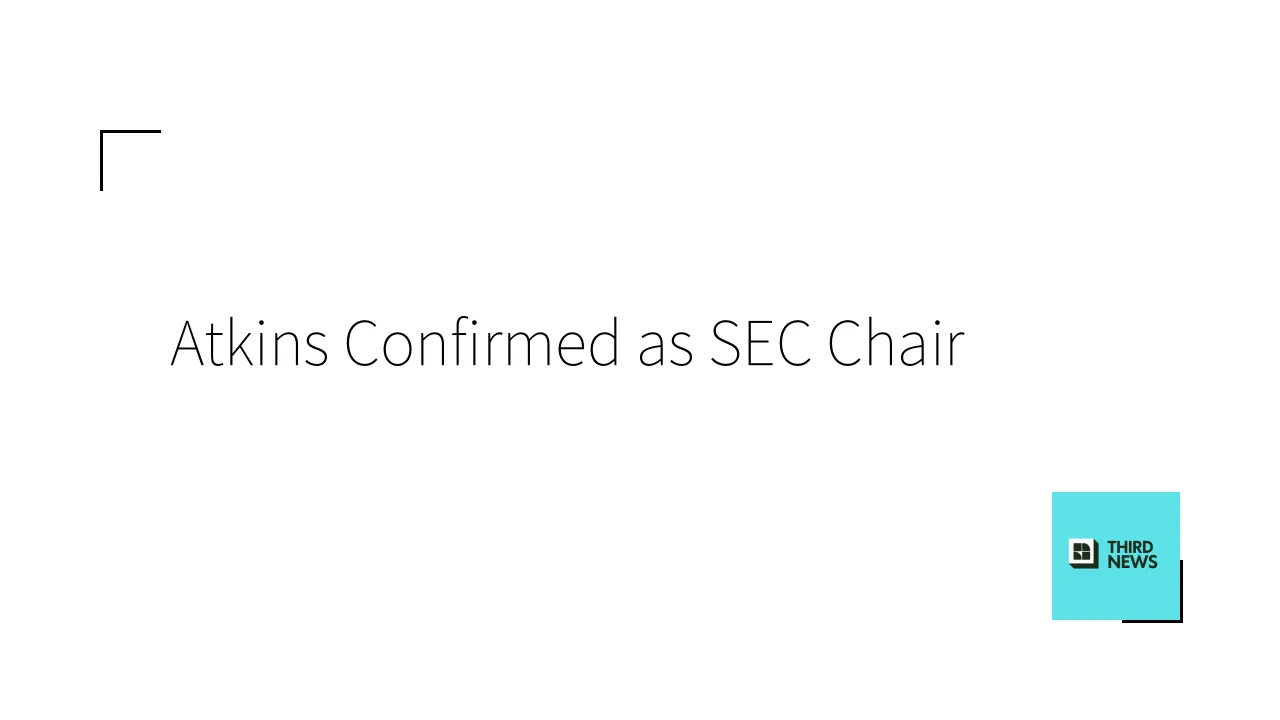Select the vertical line of the top-left bracket
The width and height of the screenshot is (1280, 720).
(x=101, y=160)
